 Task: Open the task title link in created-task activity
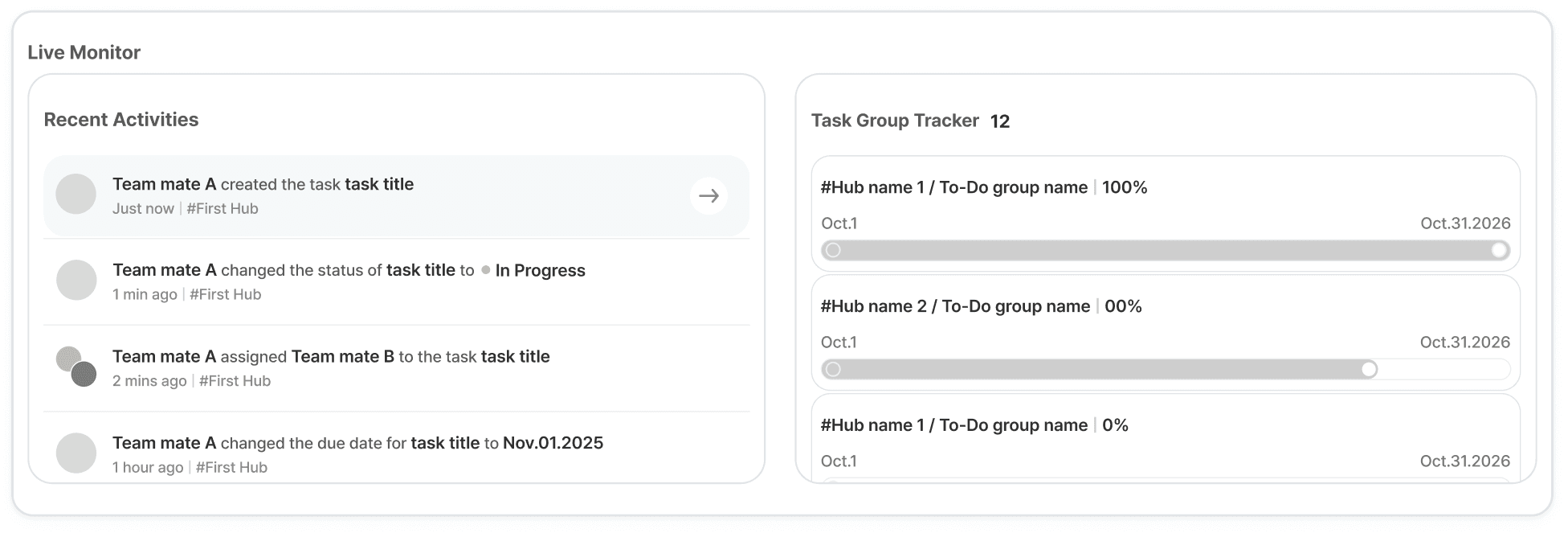point(379,184)
